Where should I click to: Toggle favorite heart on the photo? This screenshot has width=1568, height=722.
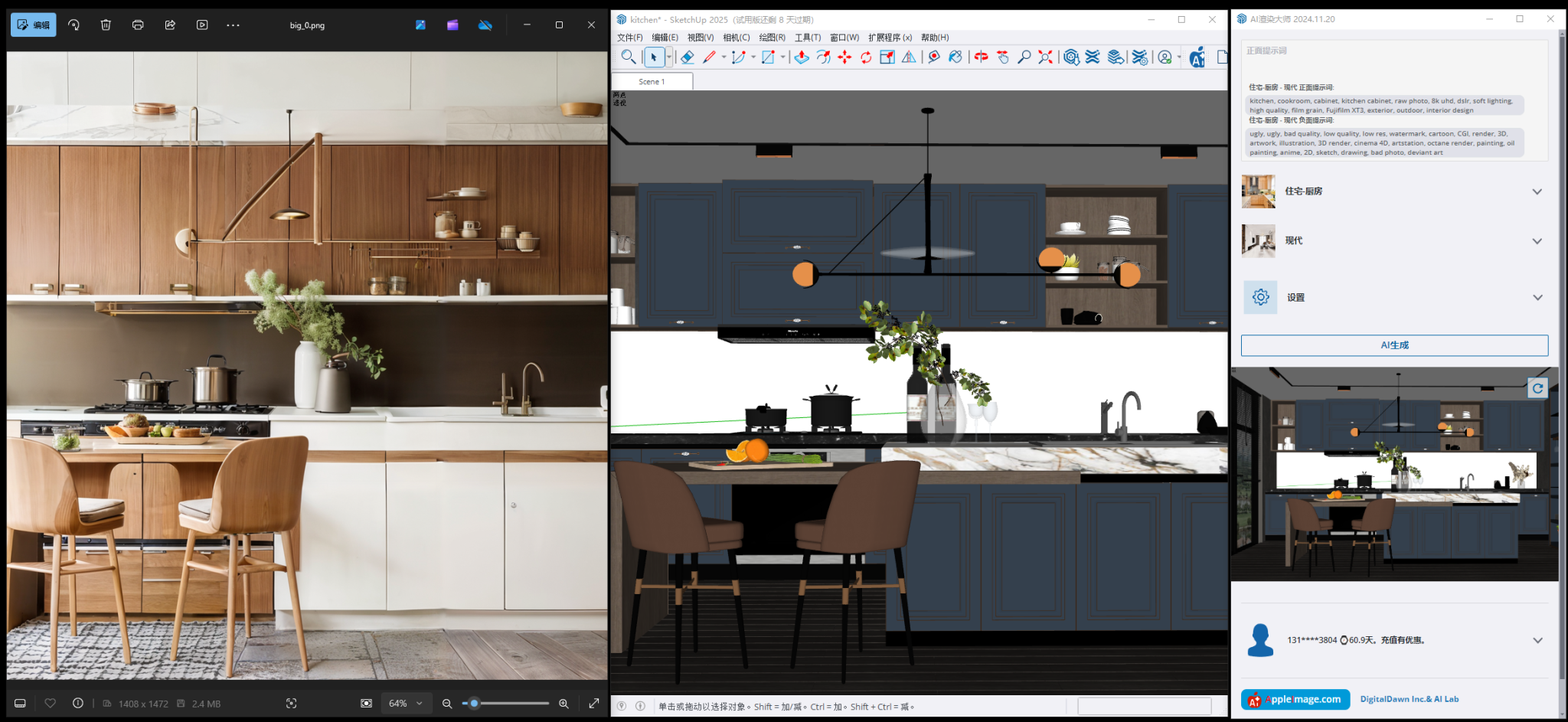(51, 703)
